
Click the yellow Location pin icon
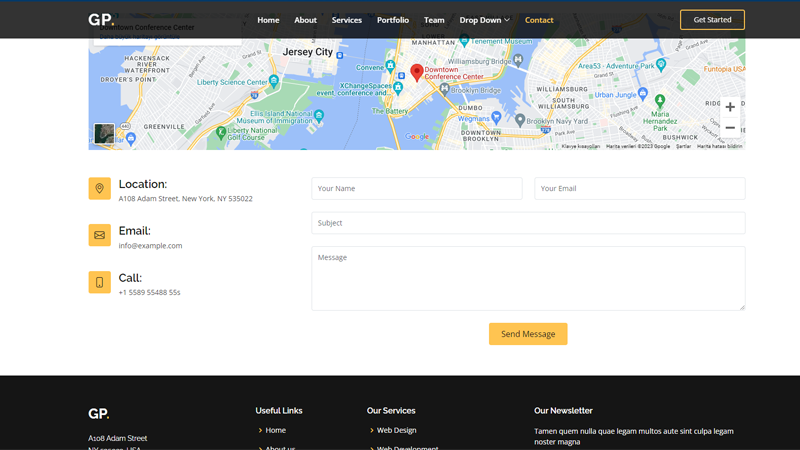pyautogui.click(x=99, y=188)
